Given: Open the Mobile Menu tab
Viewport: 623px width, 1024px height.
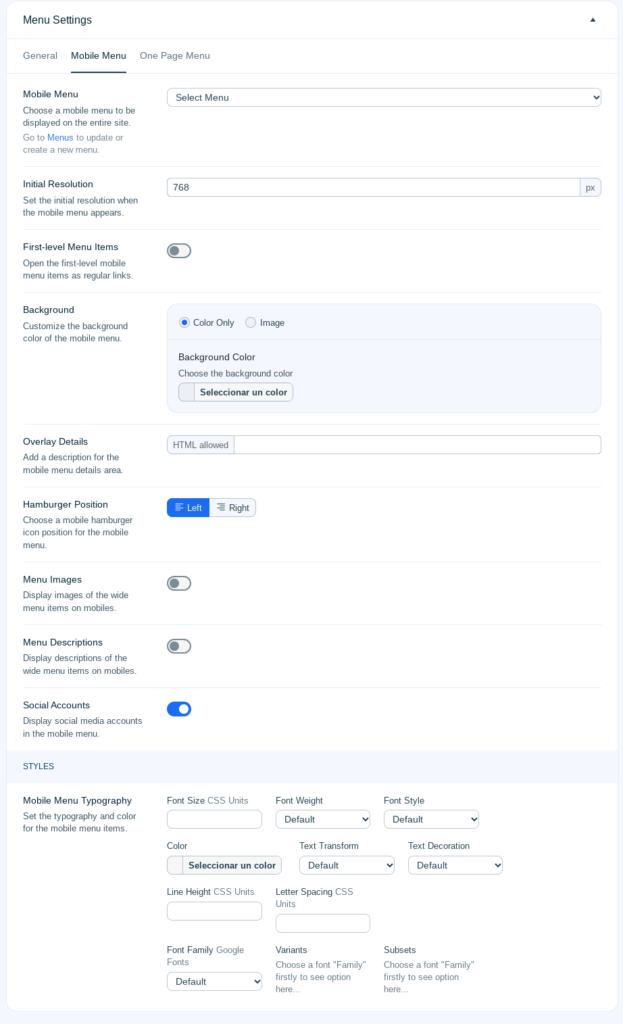Looking at the screenshot, I should pos(99,56).
